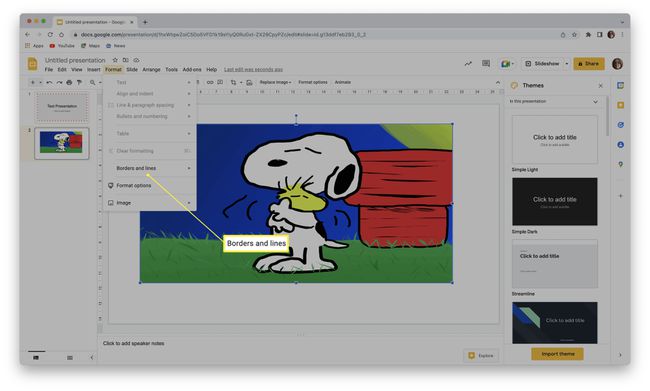Screen dimensions: 650x391
Task: Open the Chrome extensions puzzle icon
Action: point(588,35)
